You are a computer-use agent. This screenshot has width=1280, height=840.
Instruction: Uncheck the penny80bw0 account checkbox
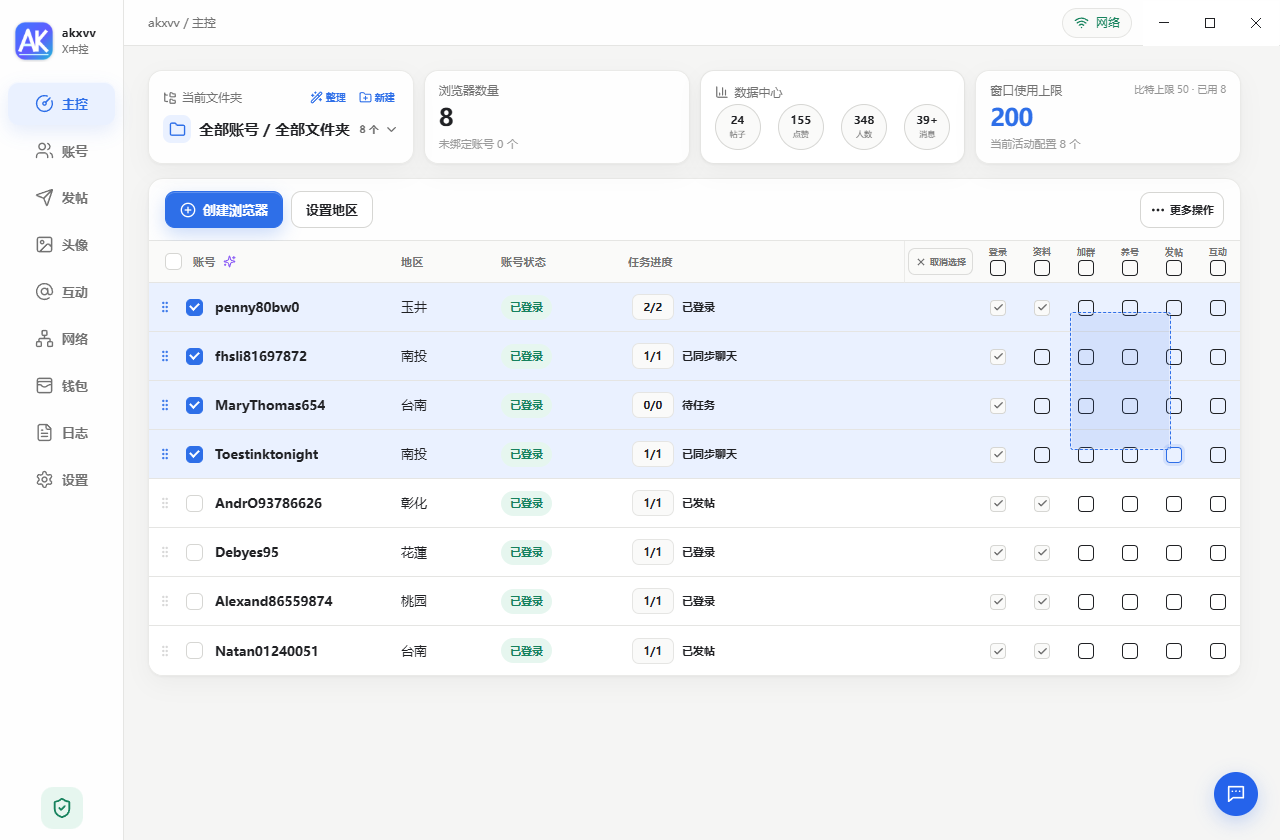click(x=195, y=307)
